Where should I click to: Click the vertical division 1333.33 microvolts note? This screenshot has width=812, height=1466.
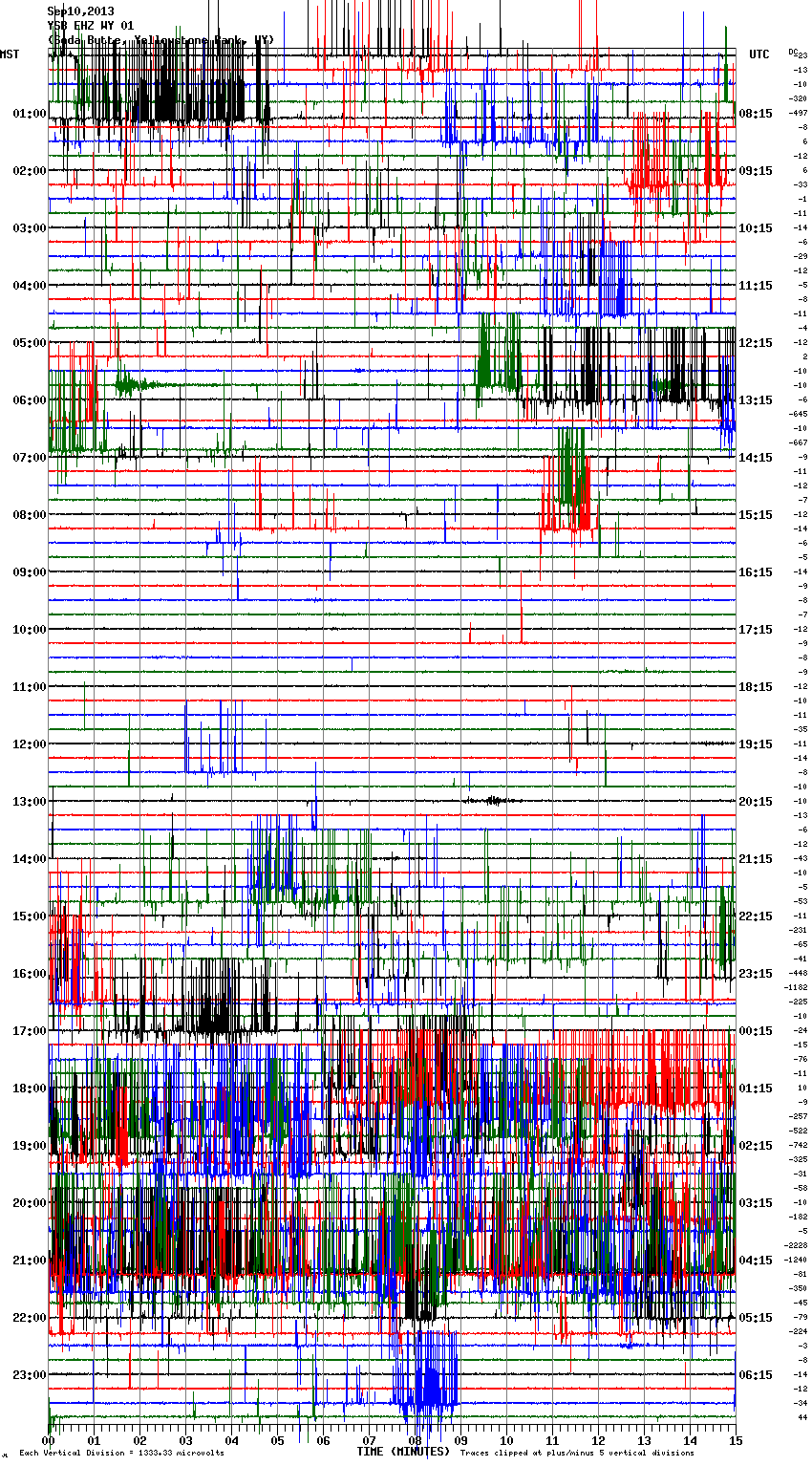[122, 1453]
